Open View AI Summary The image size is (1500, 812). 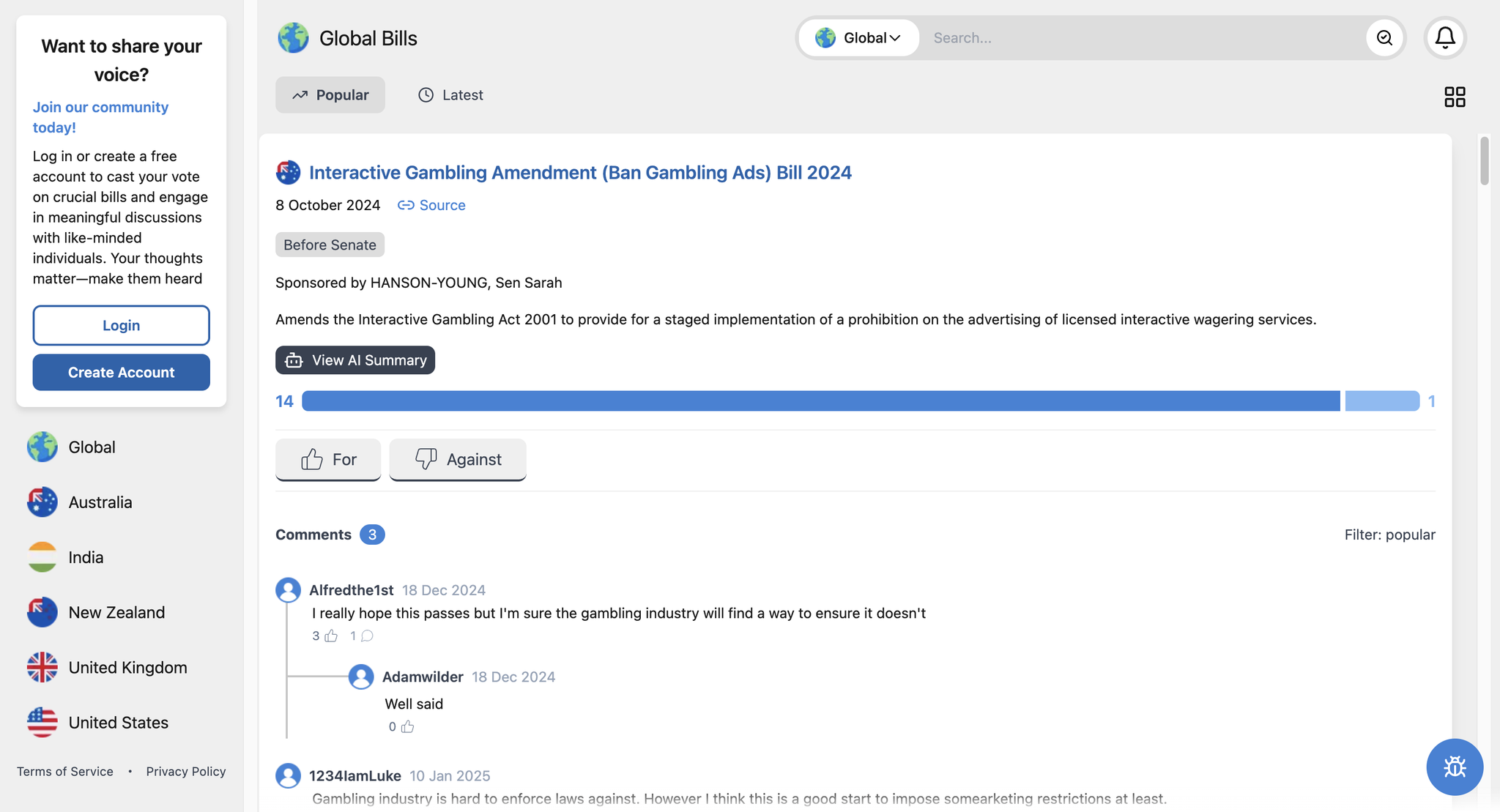click(354, 360)
